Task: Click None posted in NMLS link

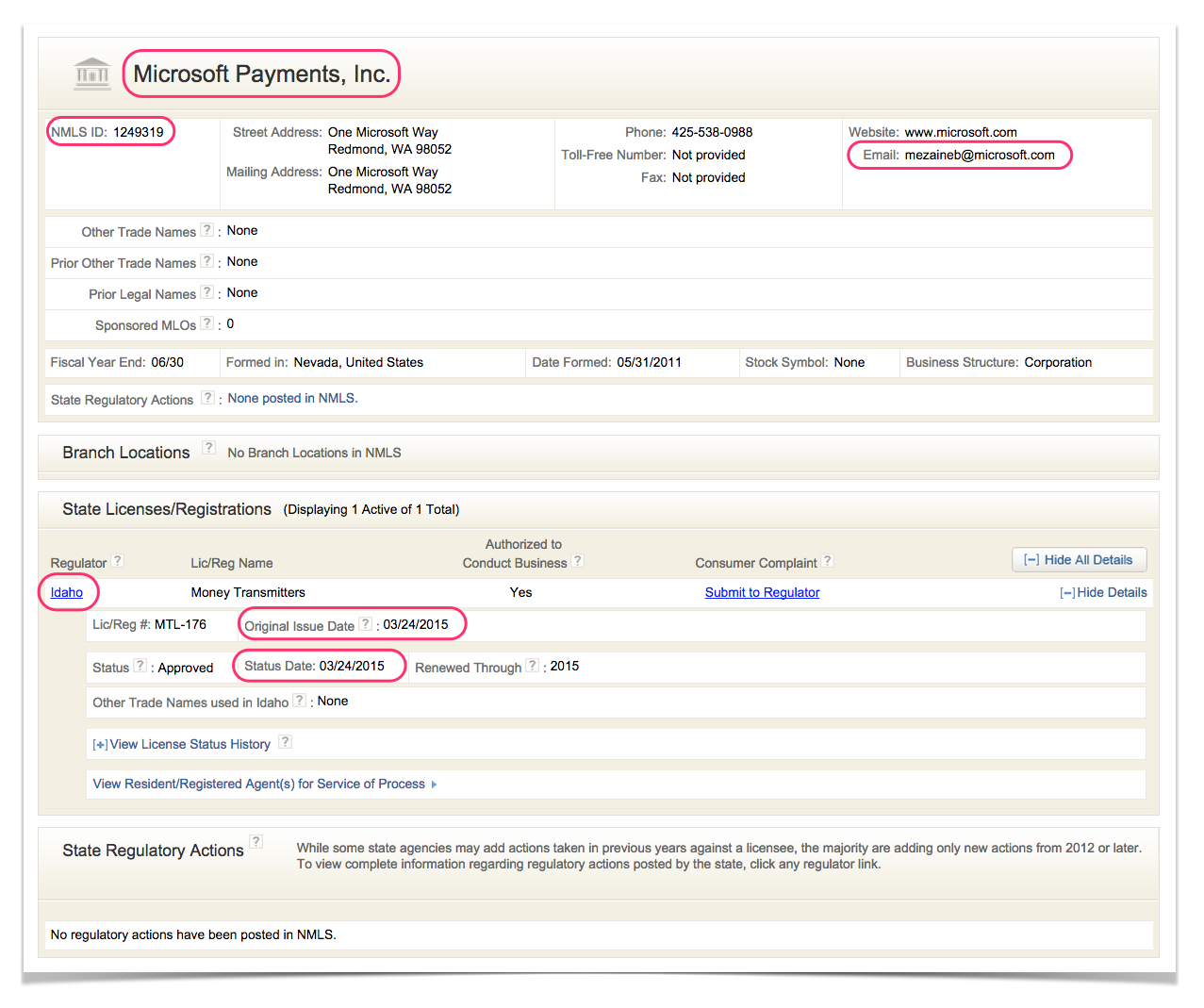Action: click(292, 398)
